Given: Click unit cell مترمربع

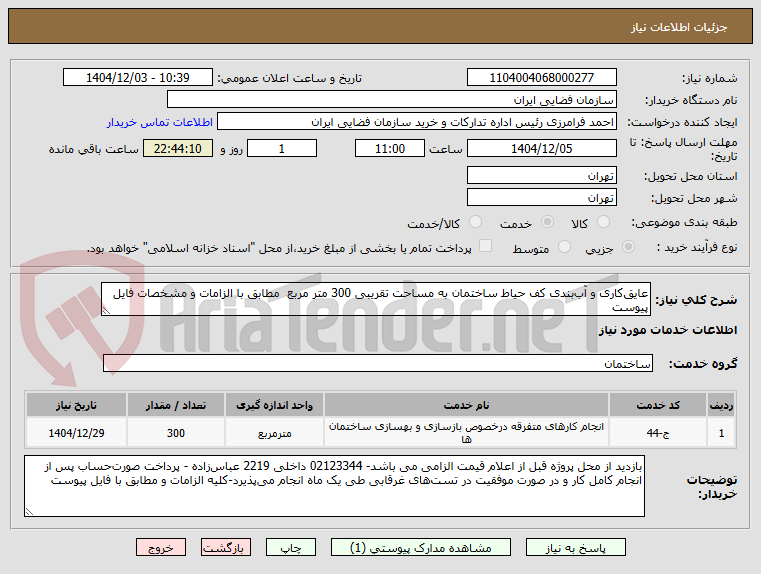Looking at the screenshot, I should [274, 433].
